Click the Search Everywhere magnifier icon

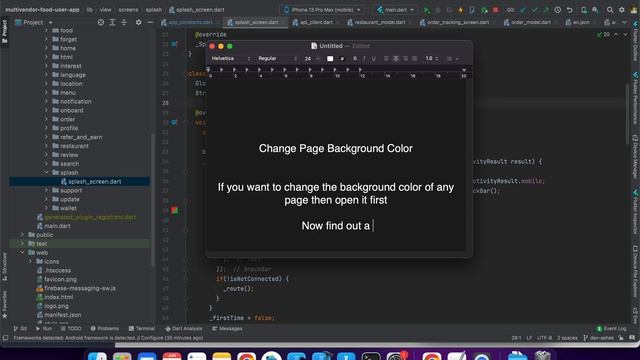point(610,10)
